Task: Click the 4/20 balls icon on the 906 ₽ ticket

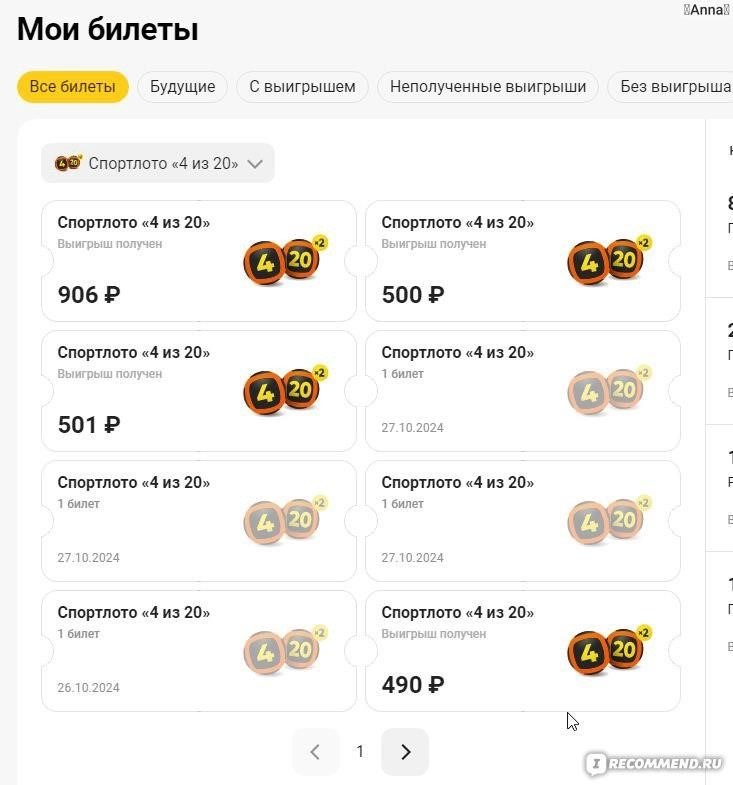Action: click(286, 260)
